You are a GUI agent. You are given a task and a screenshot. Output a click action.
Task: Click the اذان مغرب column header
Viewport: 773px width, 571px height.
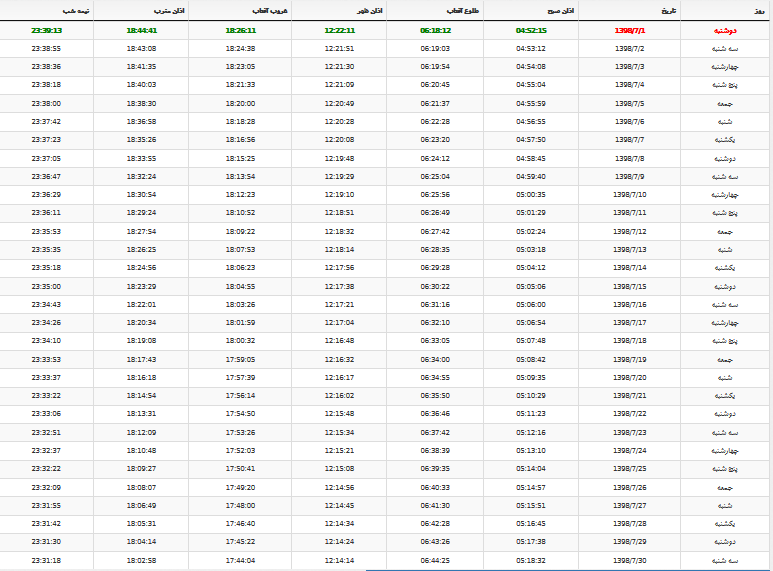click(169, 11)
